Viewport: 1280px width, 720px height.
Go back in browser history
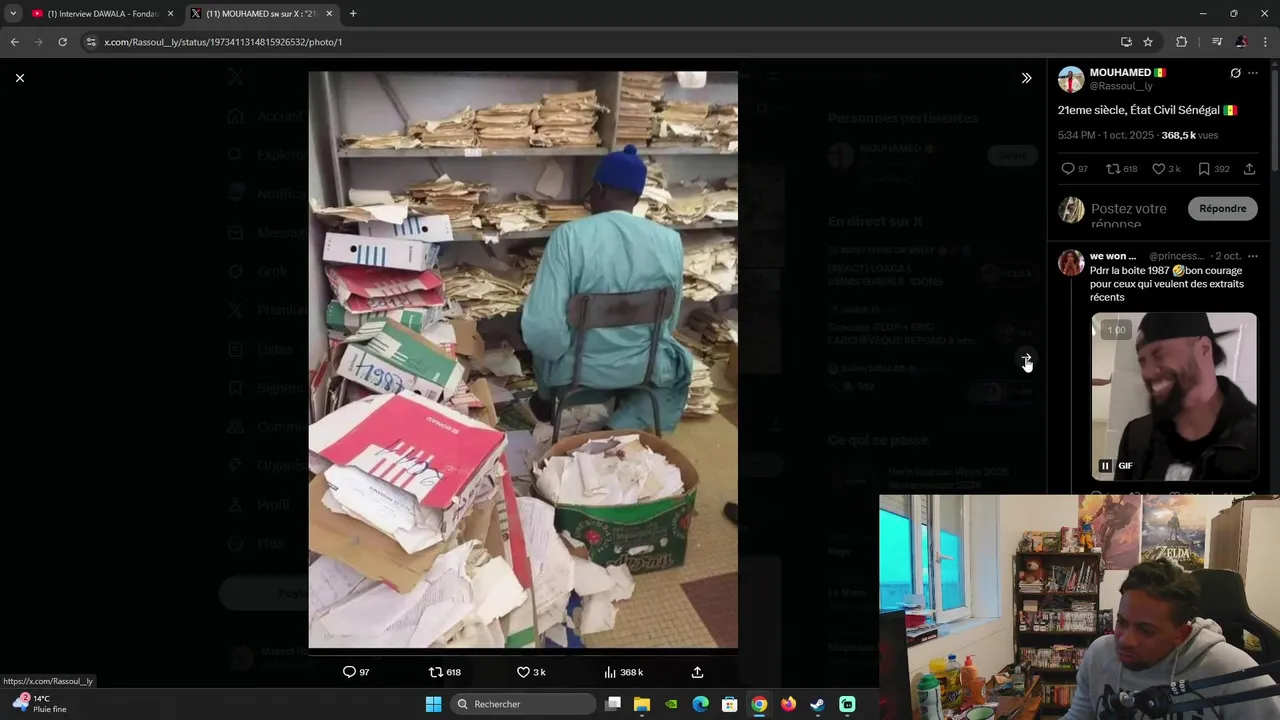(x=14, y=42)
